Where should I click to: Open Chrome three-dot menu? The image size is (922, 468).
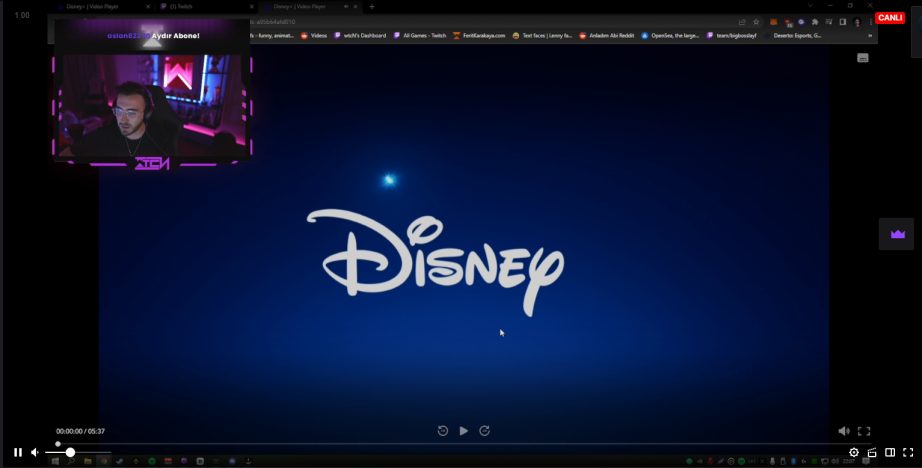click(870, 22)
